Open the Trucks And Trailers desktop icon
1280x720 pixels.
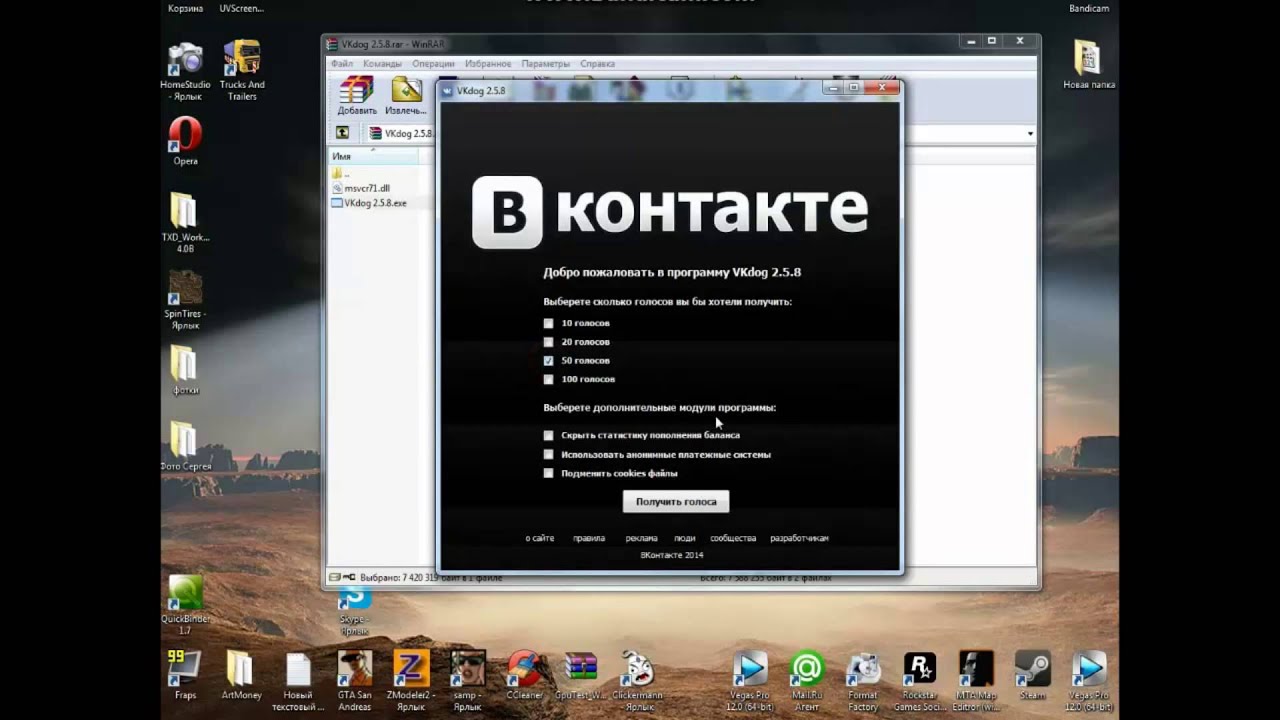click(242, 71)
